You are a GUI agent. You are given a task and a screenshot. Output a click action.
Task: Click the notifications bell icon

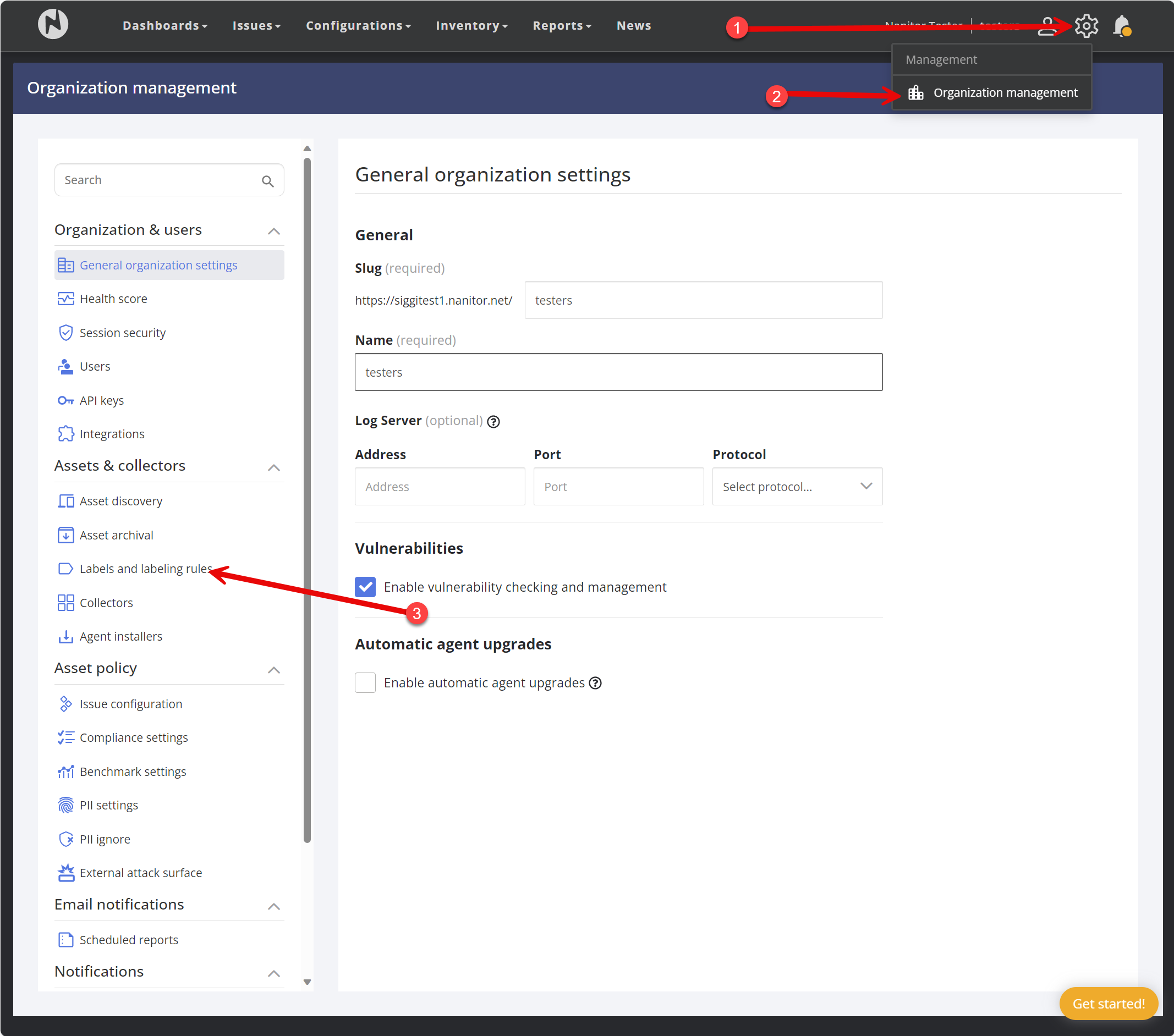pos(1121,26)
